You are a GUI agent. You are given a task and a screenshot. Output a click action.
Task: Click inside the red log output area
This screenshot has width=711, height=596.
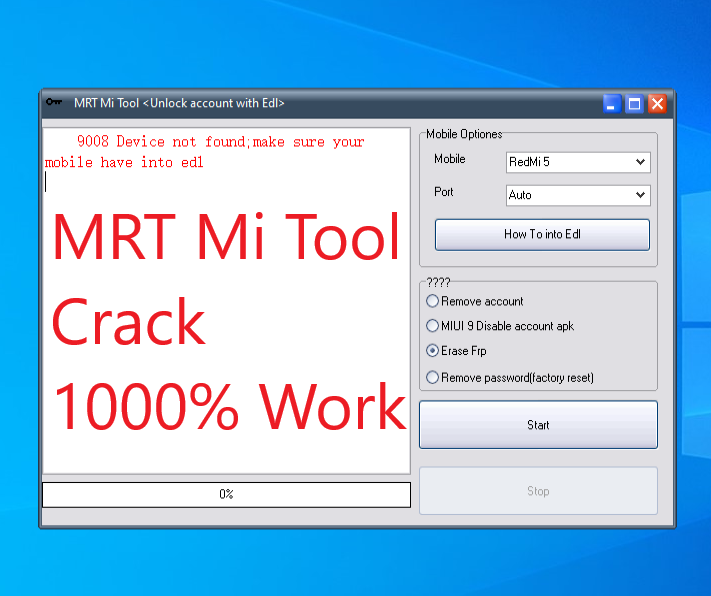[226, 301]
